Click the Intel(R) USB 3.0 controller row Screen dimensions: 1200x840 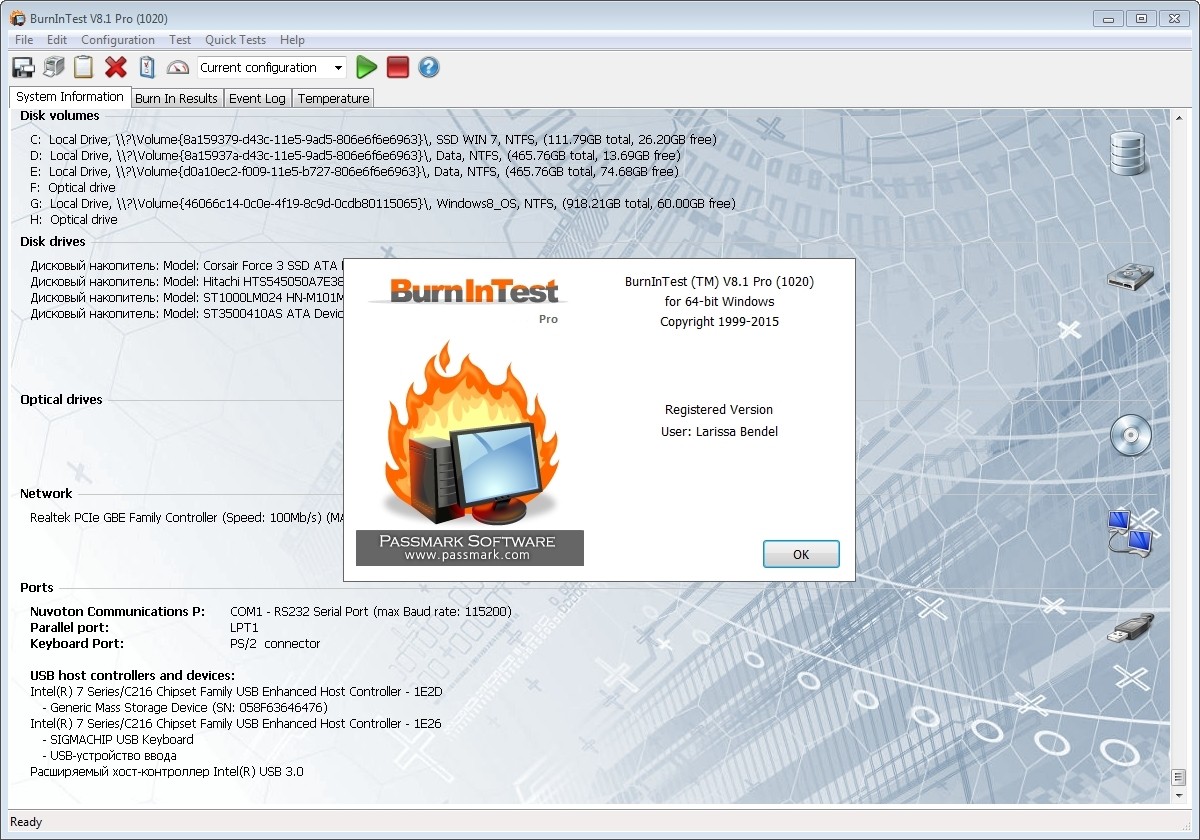click(x=167, y=771)
